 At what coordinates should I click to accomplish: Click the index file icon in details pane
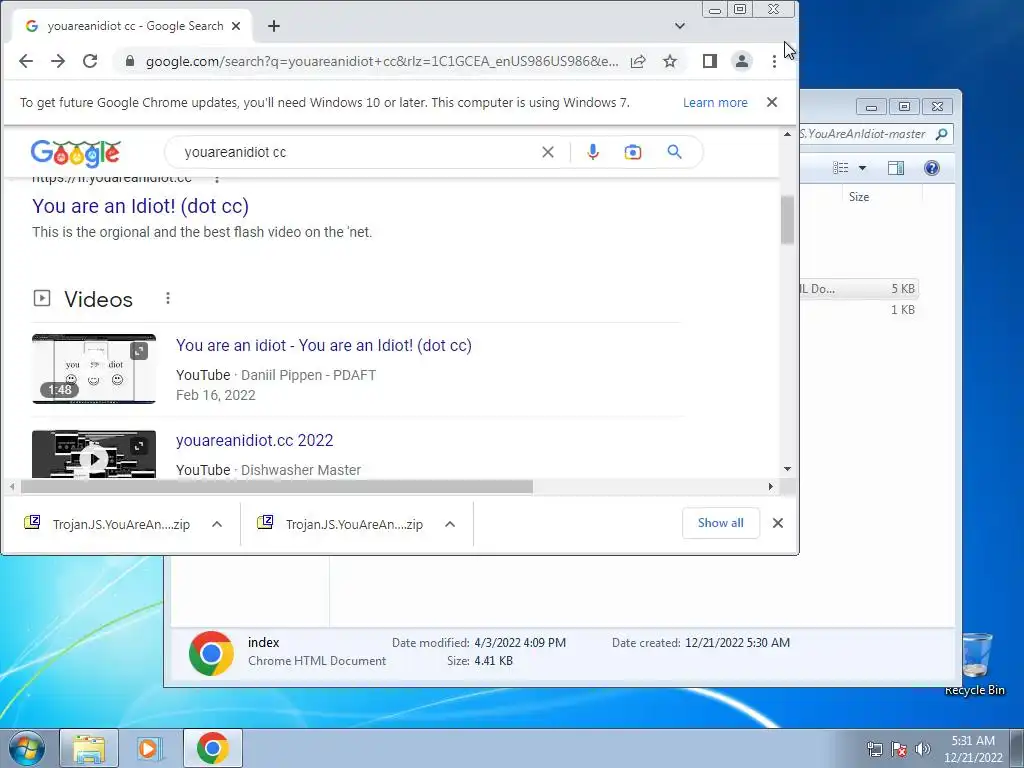[x=211, y=653]
